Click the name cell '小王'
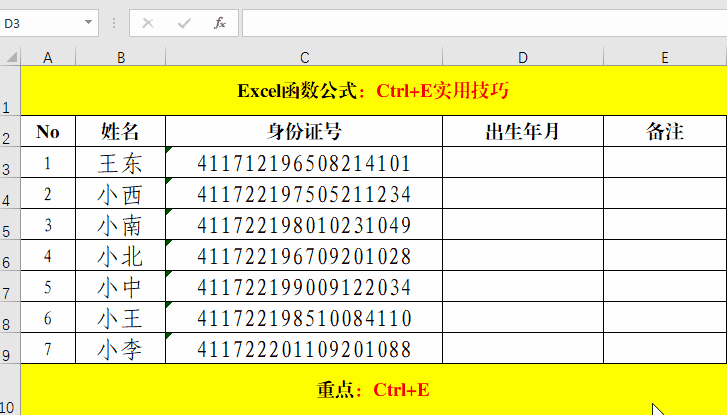Screen dimensions: 727x415 click(121, 318)
